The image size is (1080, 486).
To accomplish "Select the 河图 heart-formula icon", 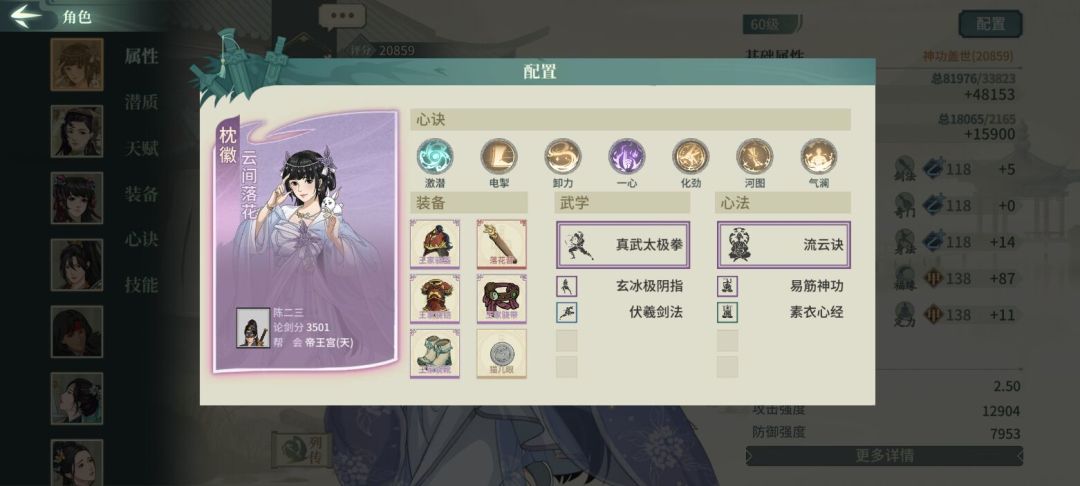I will coord(755,156).
